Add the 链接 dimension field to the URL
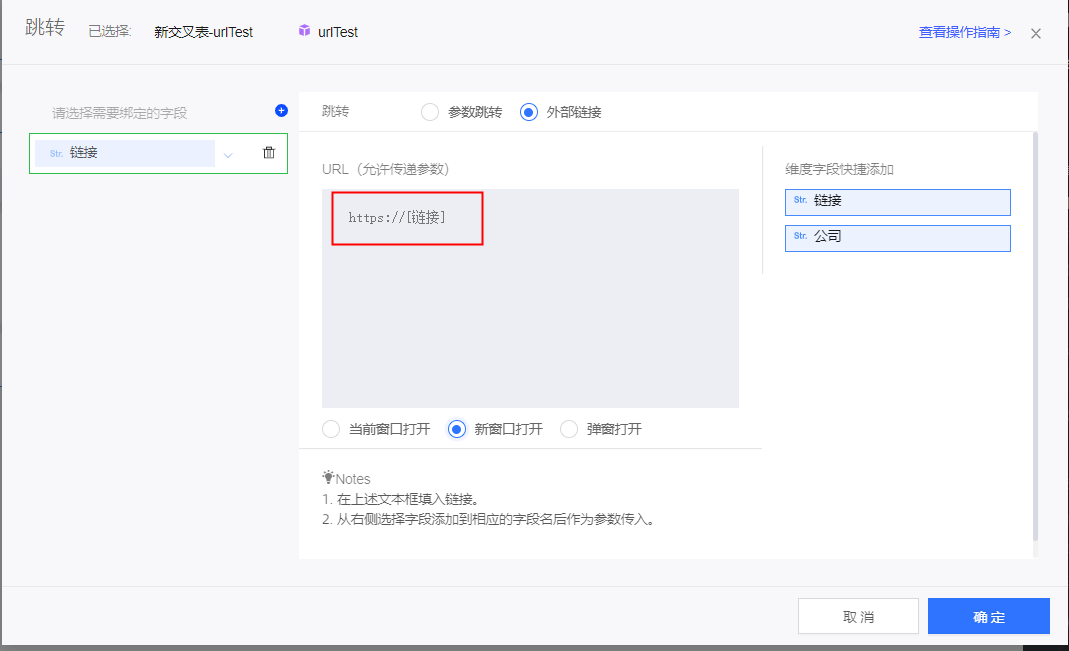Image resolution: width=1069 pixels, height=651 pixels. point(897,202)
